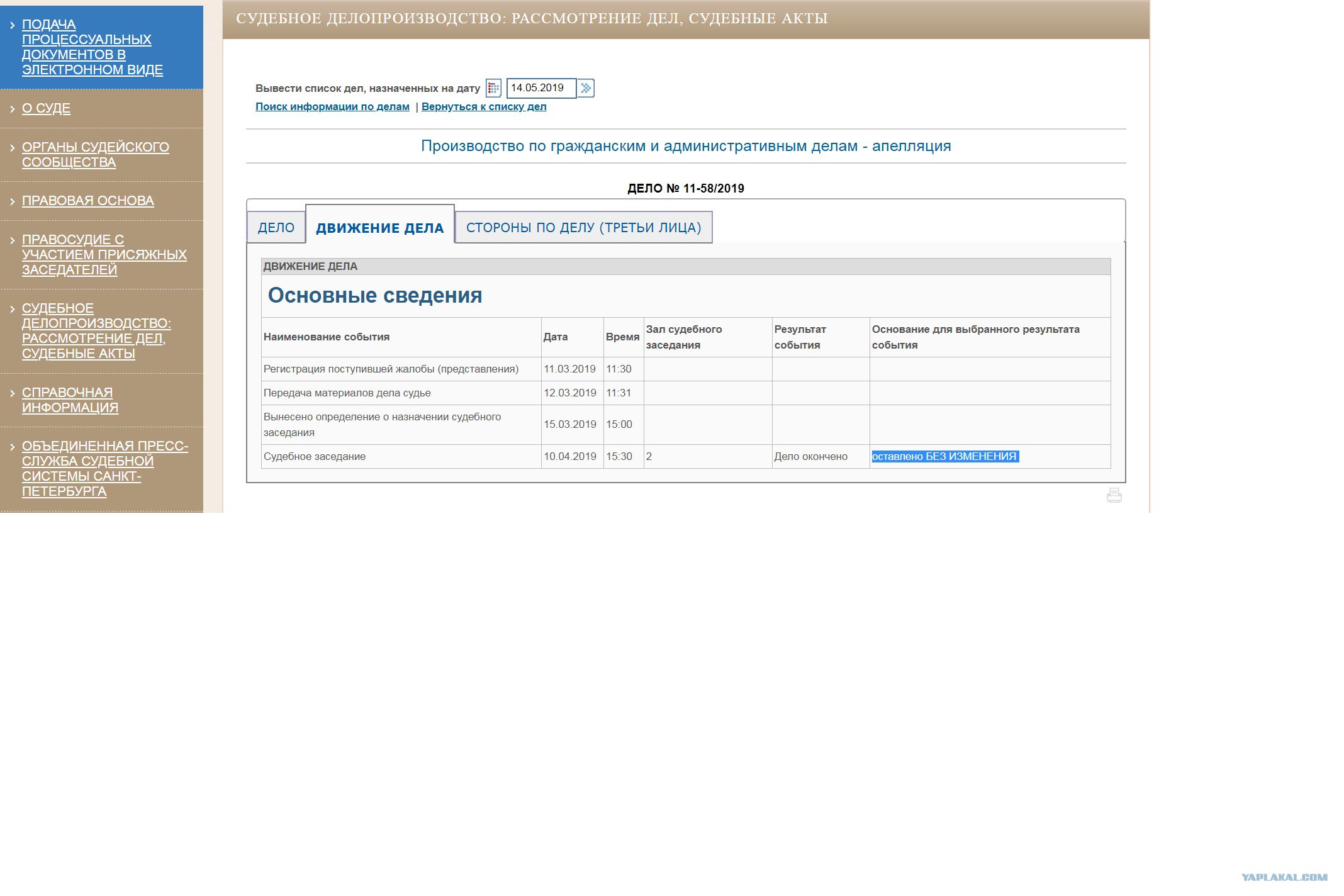Click the arrow icon beside ОРГАНЫ СУДЕЙСКОГО СООБЩЕСТВА

[x=11, y=147]
